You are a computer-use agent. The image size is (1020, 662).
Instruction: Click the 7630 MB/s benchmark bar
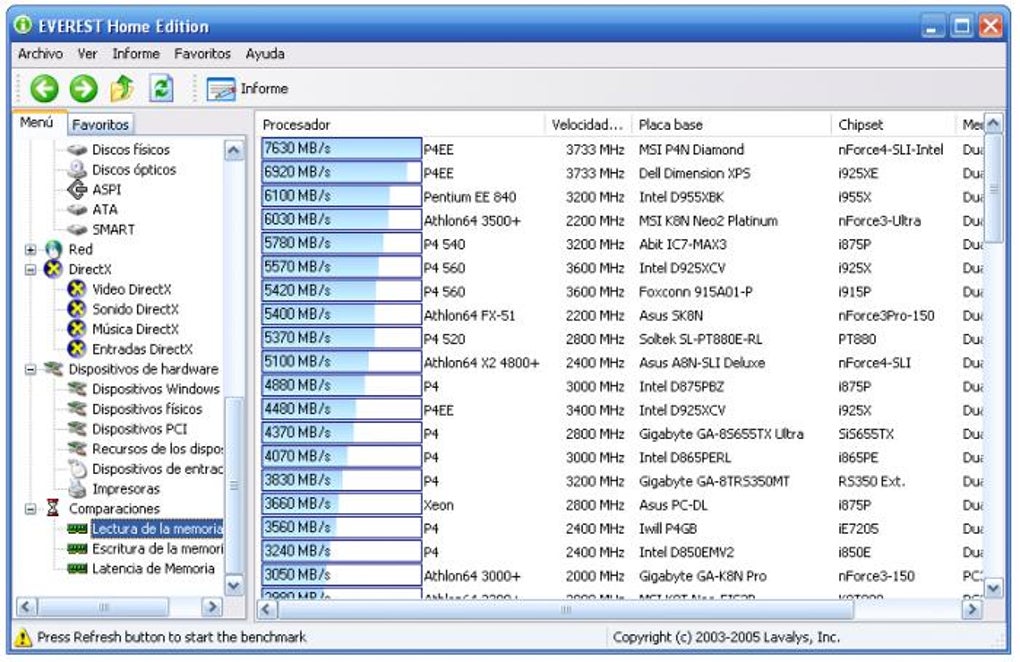341,149
